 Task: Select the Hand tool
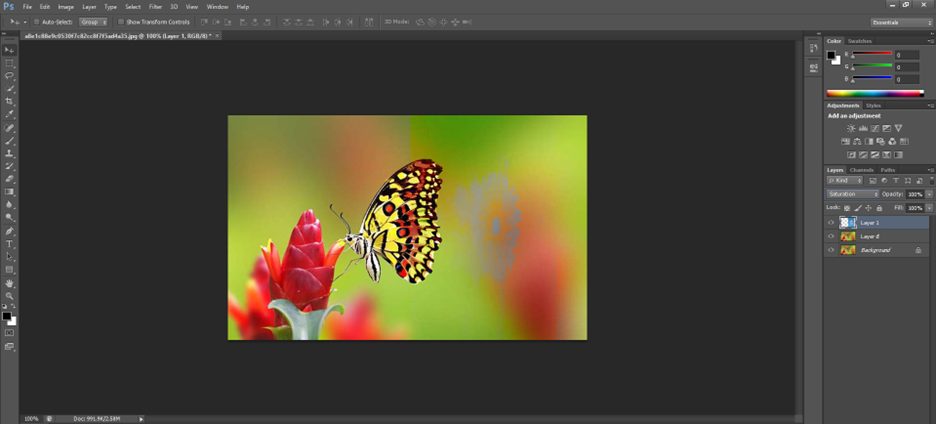(x=10, y=283)
